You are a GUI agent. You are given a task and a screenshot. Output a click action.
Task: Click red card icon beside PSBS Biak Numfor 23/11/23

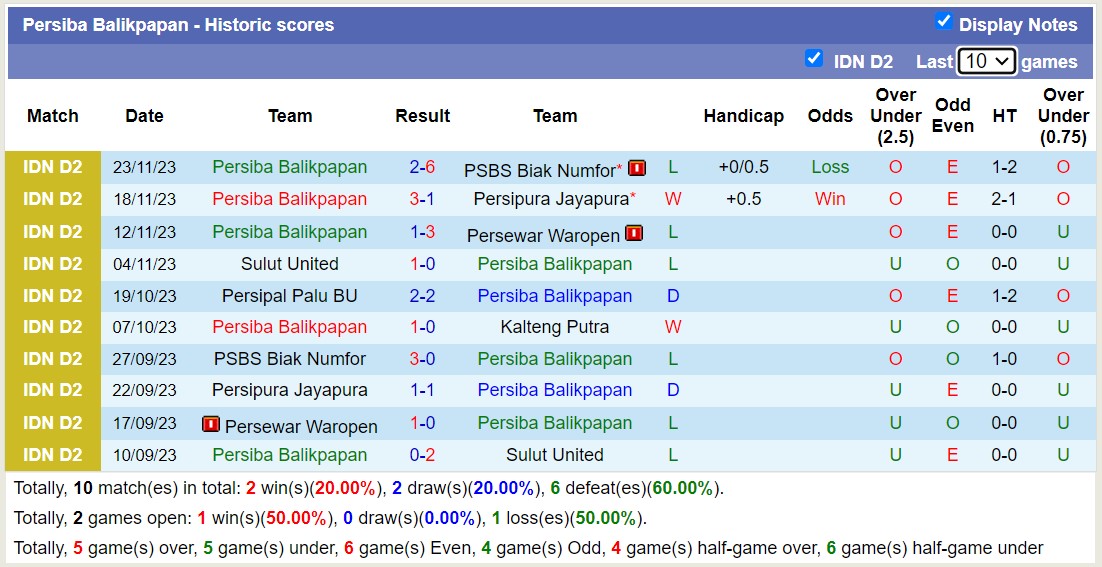[637, 168]
